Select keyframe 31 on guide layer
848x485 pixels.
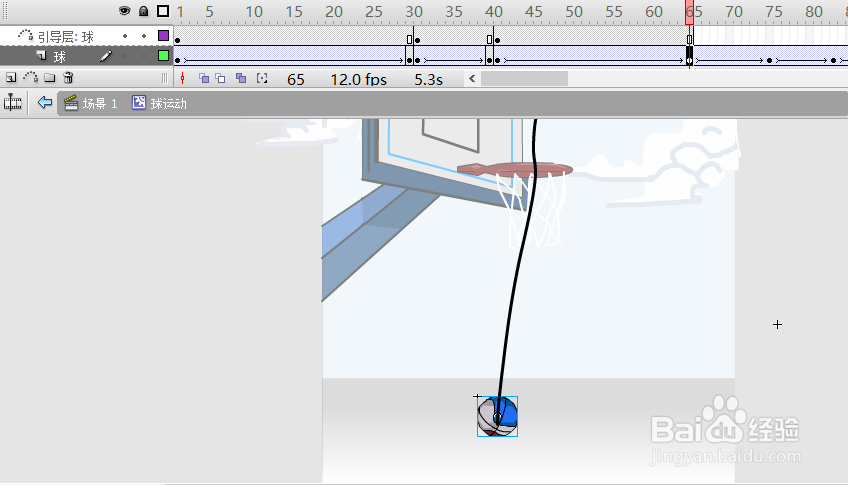coord(417,40)
